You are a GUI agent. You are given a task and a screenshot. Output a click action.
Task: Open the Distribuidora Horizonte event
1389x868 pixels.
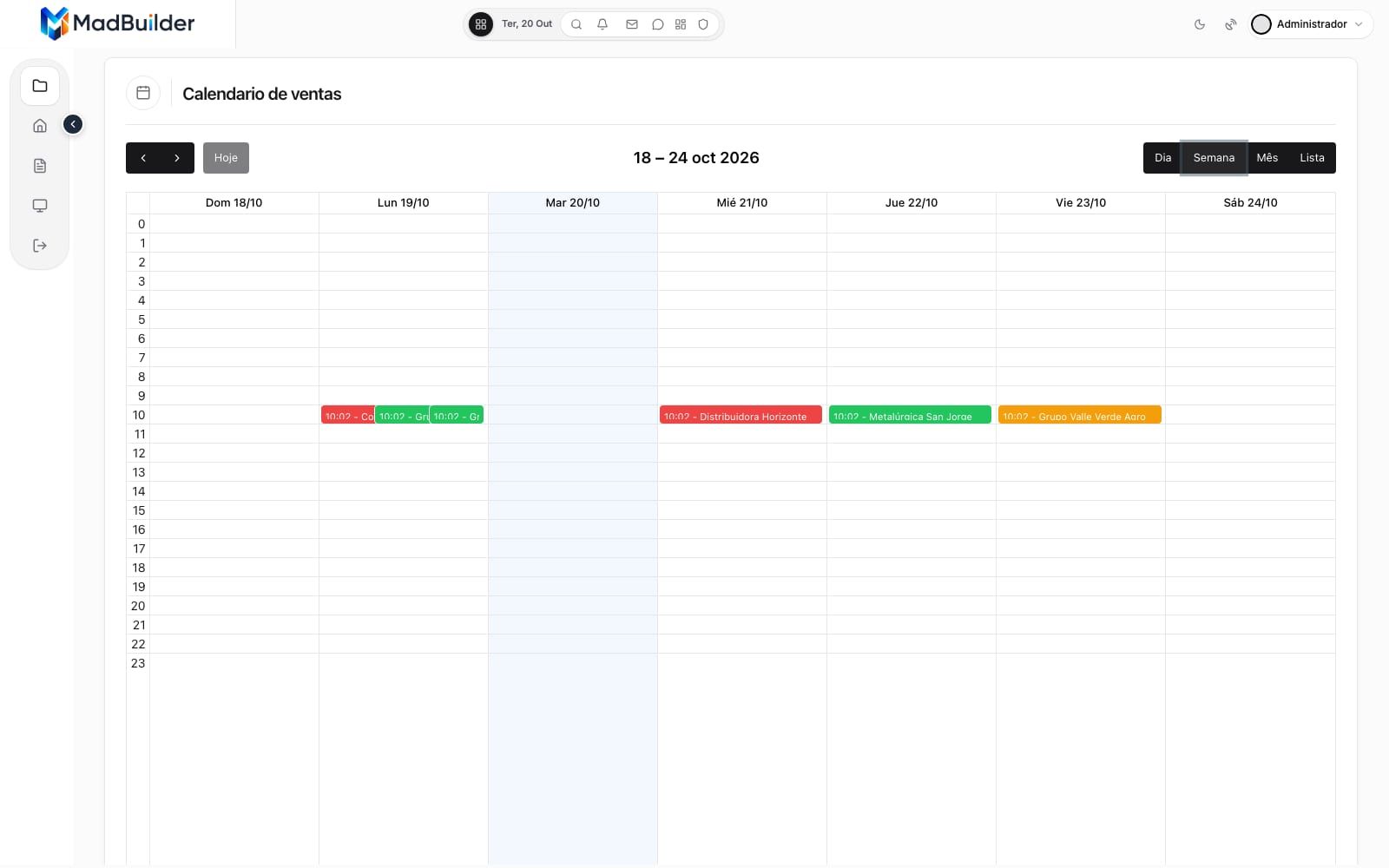tap(741, 415)
